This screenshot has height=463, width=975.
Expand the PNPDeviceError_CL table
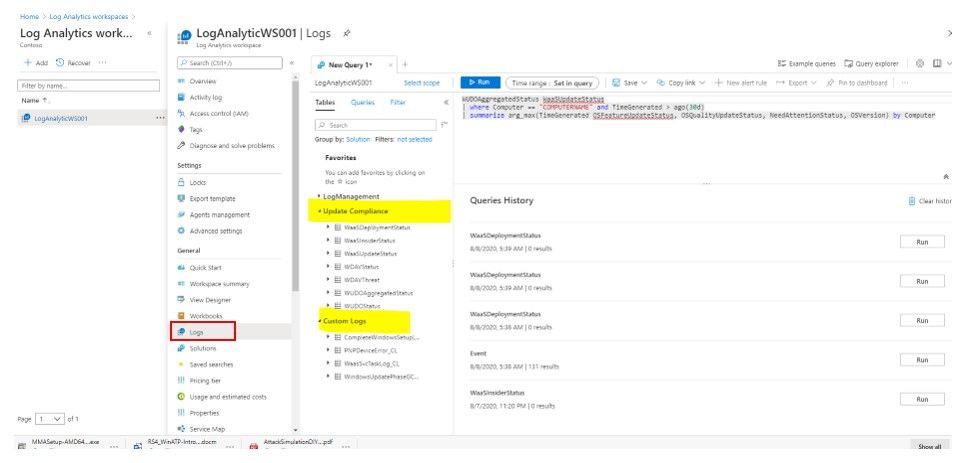click(x=328, y=351)
